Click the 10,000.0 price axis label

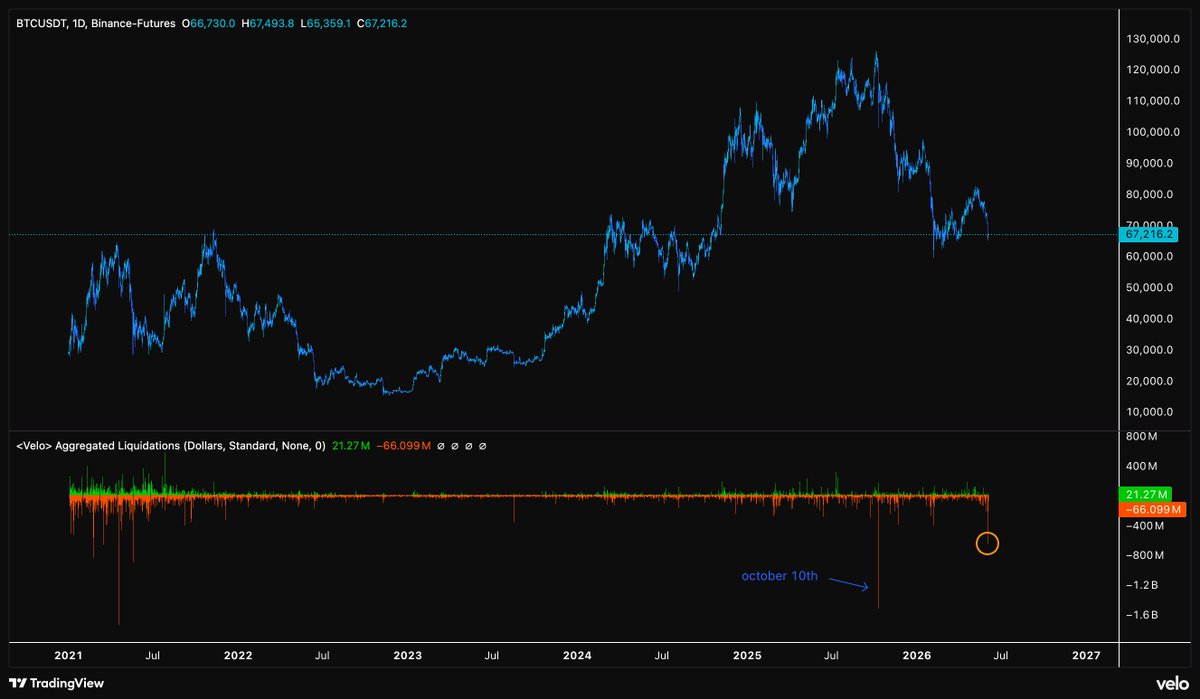click(x=1149, y=412)
